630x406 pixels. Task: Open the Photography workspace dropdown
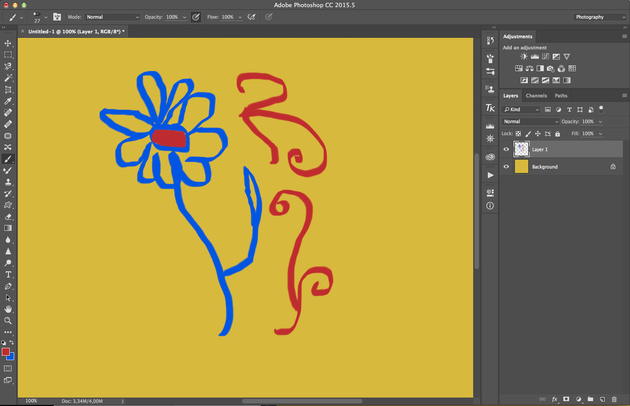(x=599, y=17)
